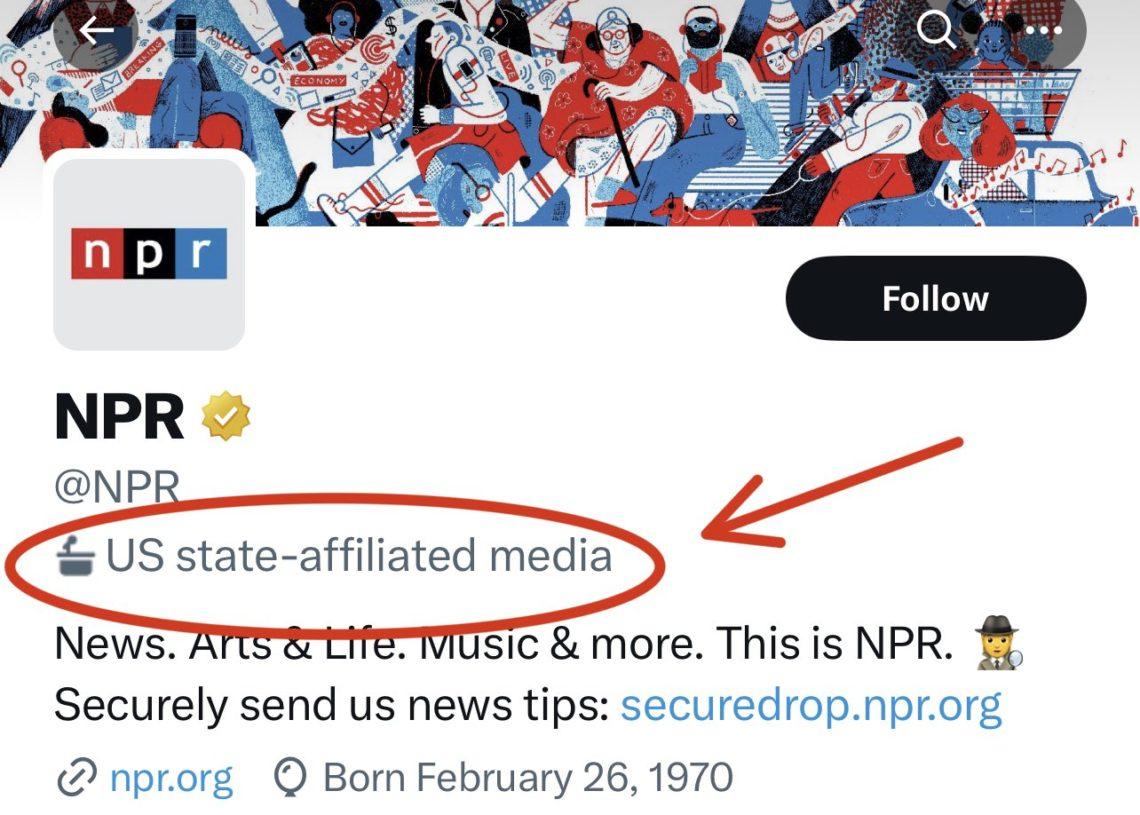Viewport: 1140px width, 815px height.
Task: Click the NPR display name
Action: (x=119, y=417)
